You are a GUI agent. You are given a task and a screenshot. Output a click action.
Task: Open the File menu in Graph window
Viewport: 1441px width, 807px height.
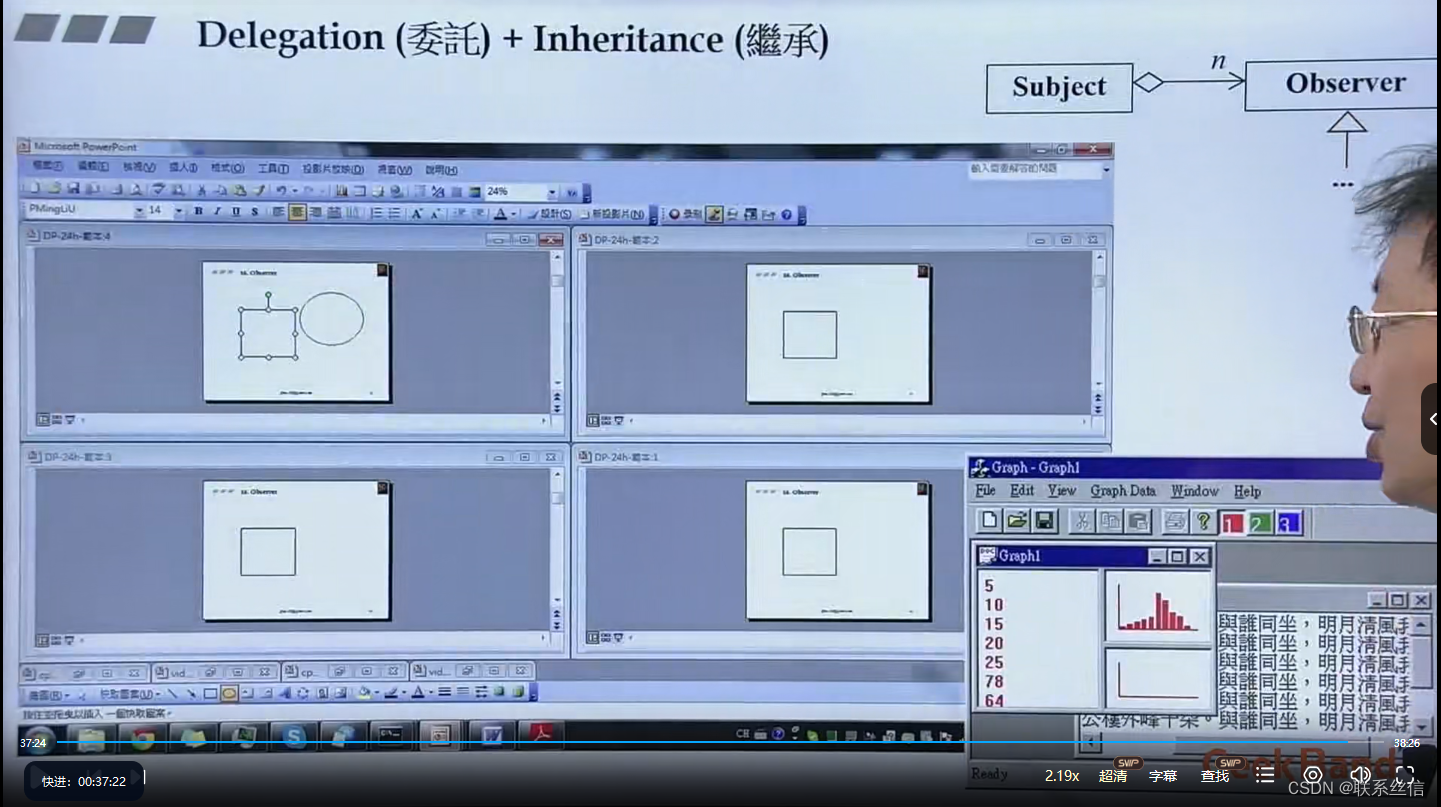coord(985,490)
